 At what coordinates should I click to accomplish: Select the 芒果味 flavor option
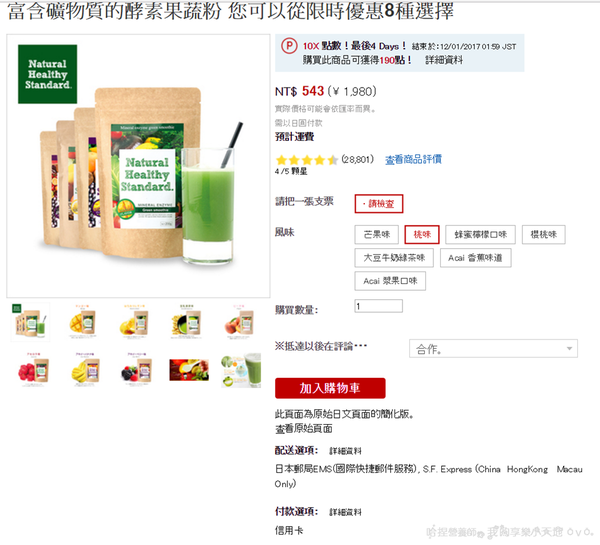(x=377, y=234)
